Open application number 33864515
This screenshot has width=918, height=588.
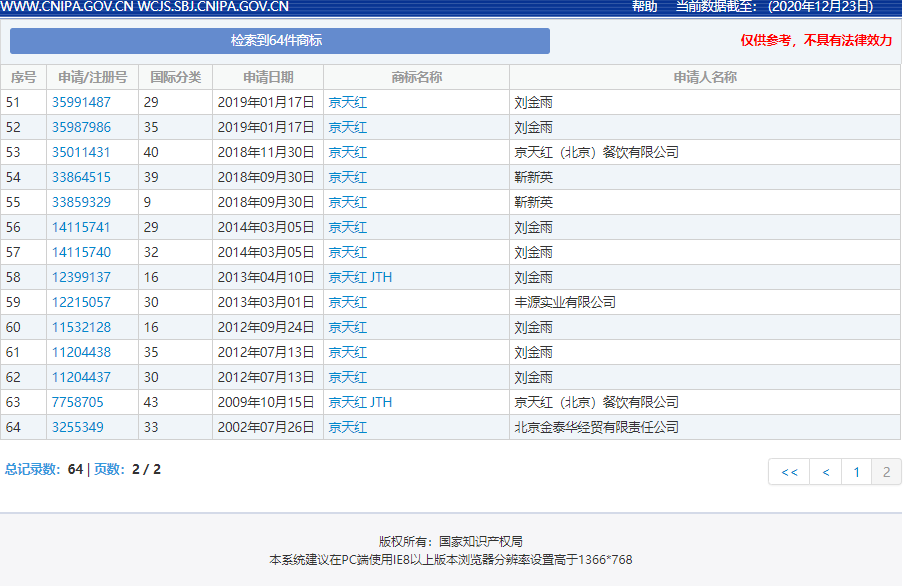[x=81, y=177]
